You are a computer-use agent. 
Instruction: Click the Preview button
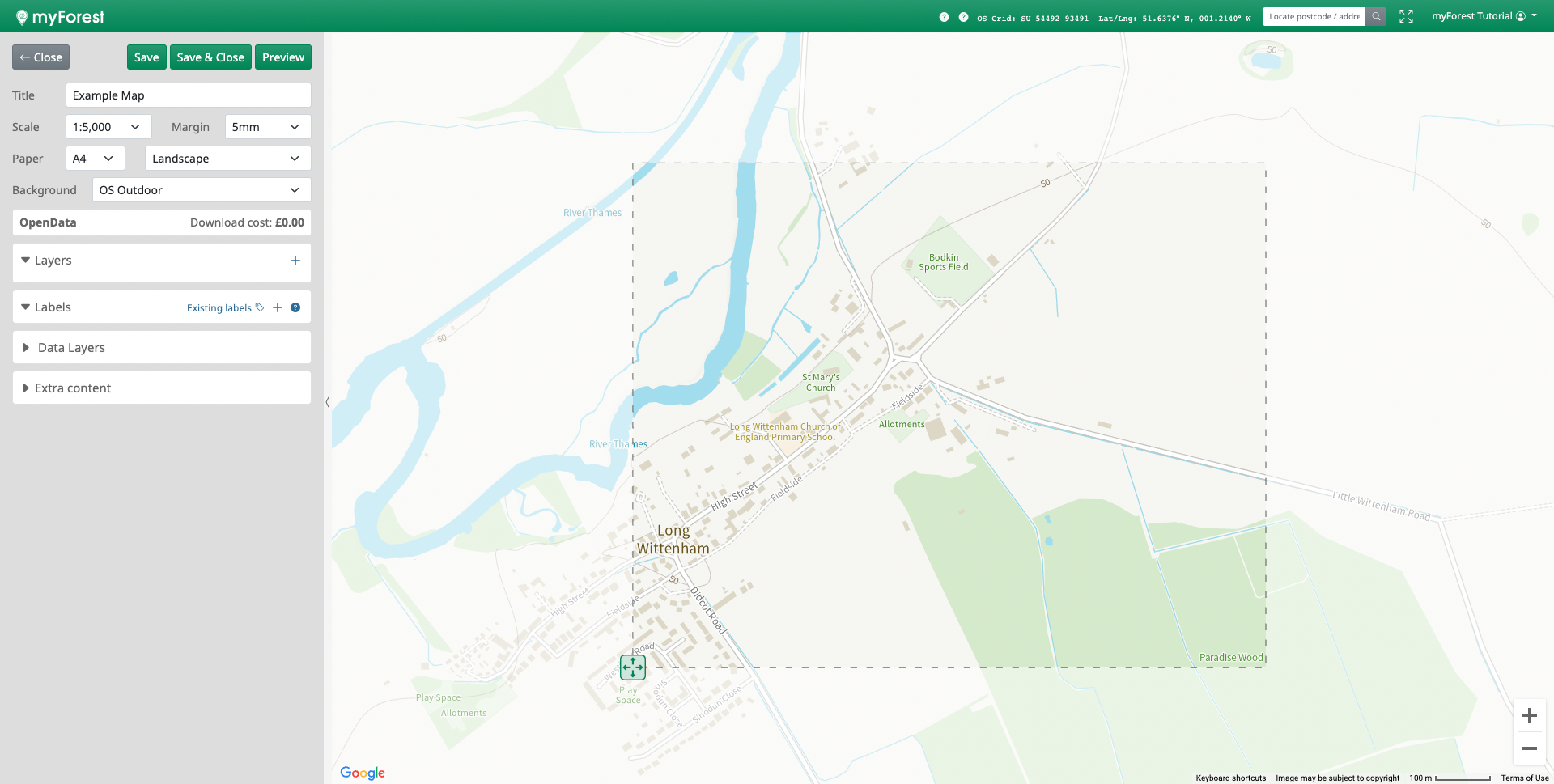point(282,57)
